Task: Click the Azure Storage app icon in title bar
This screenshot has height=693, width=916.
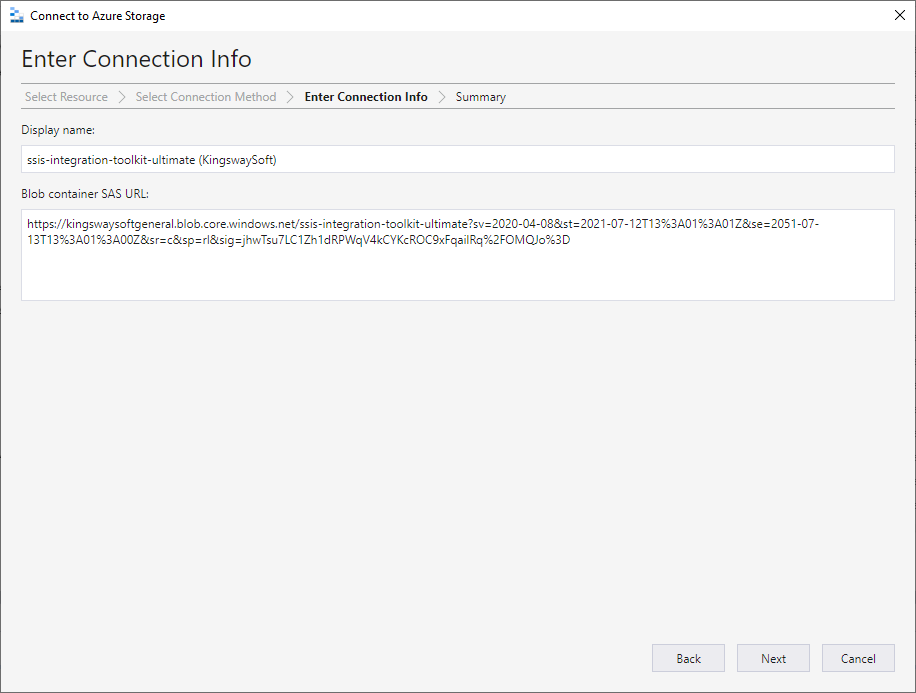Action: pyautogui.click(x=17, y=16)
